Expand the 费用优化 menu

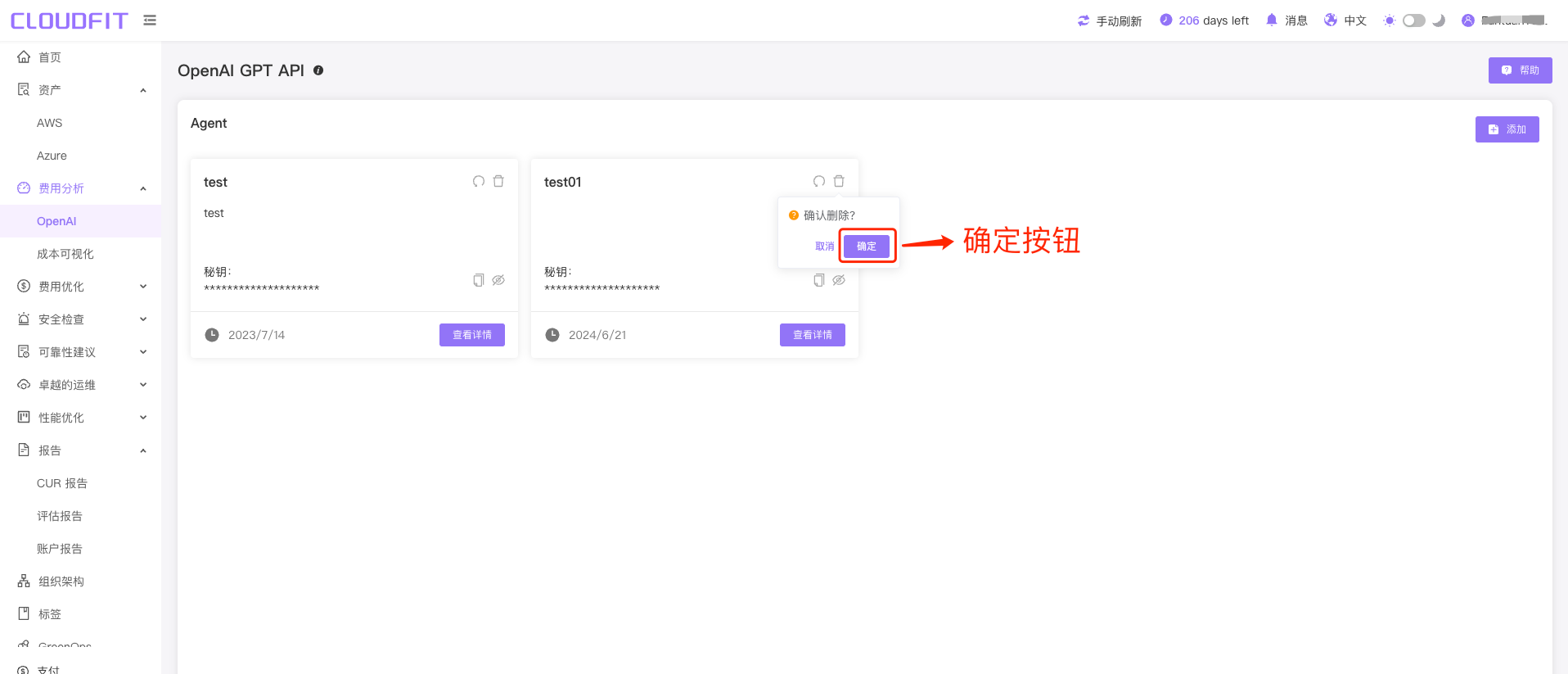(80, 287)
